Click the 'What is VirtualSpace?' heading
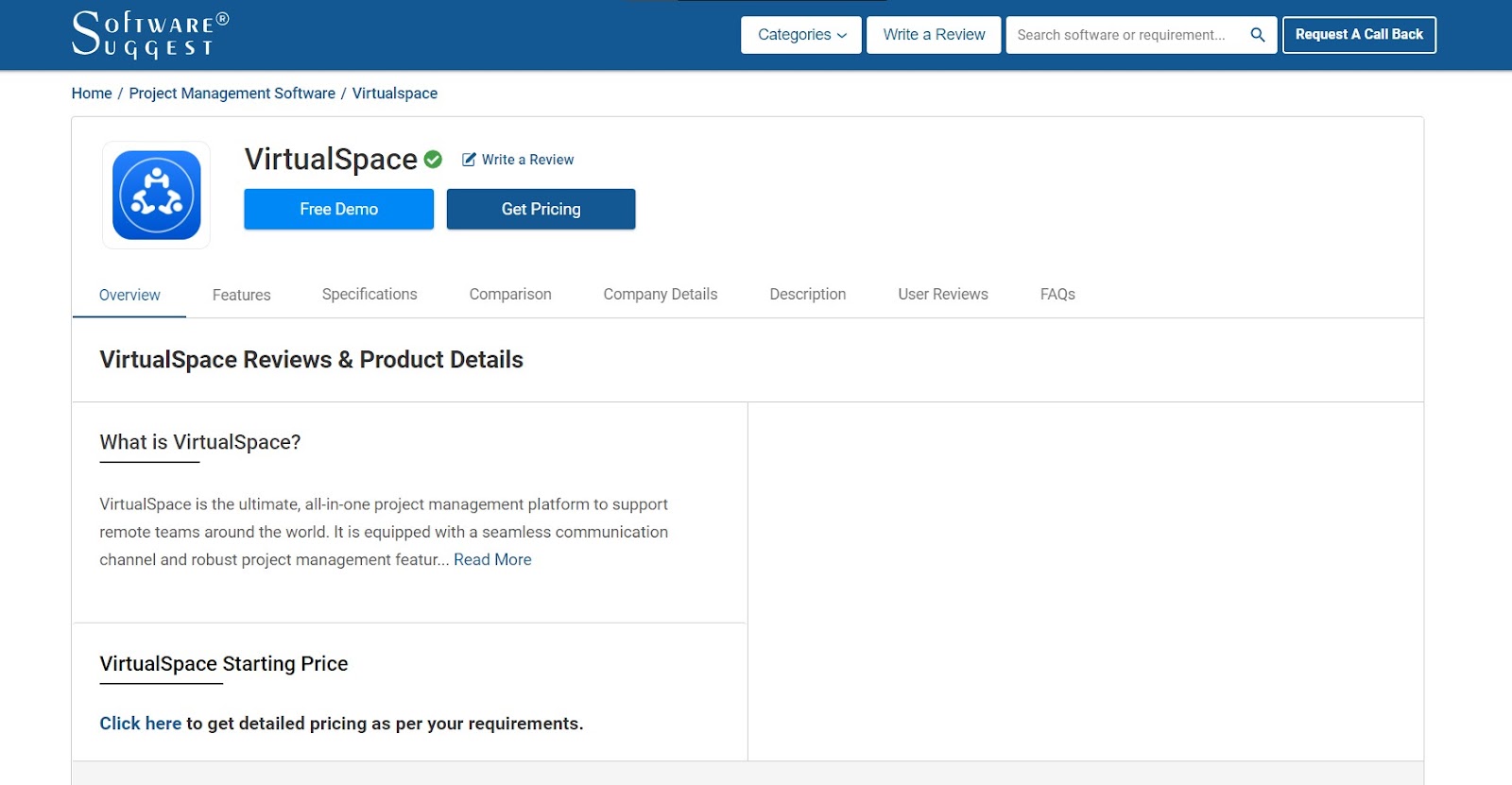This screenshot has width=1512, height=785. pos(200,442)
